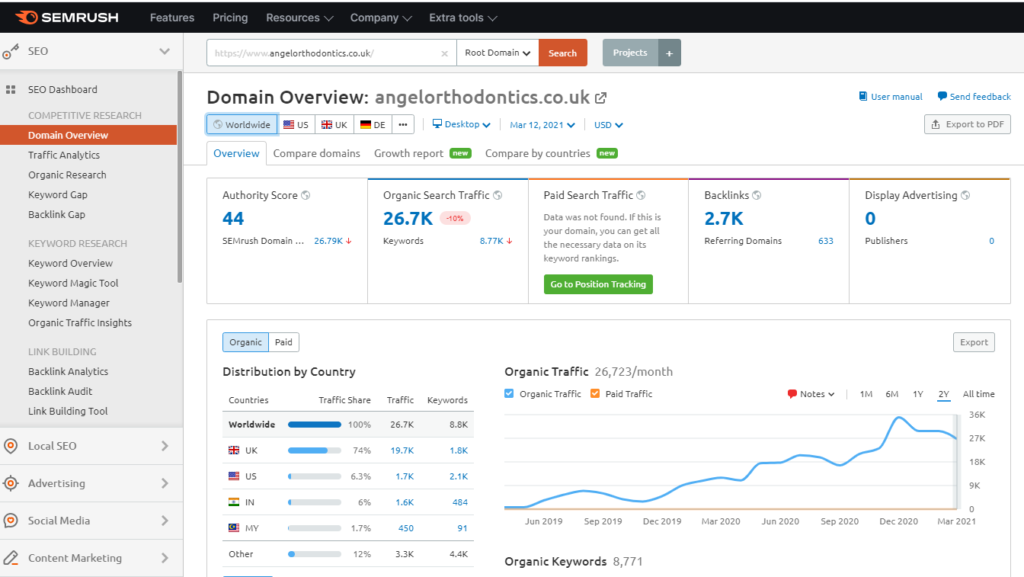Click the Export button in traffic panel
Viewport: 1024px width, 577px height.
point(974,342)
